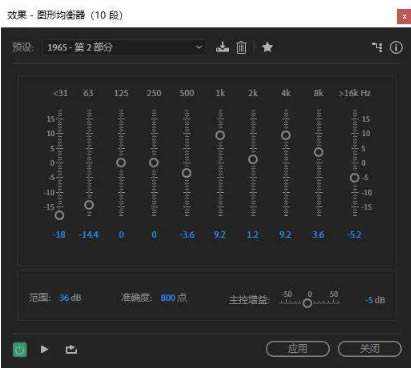Edit the <31 band value -18
The image size is (411, 368).
pyautogui.click(x=59, y=235)
